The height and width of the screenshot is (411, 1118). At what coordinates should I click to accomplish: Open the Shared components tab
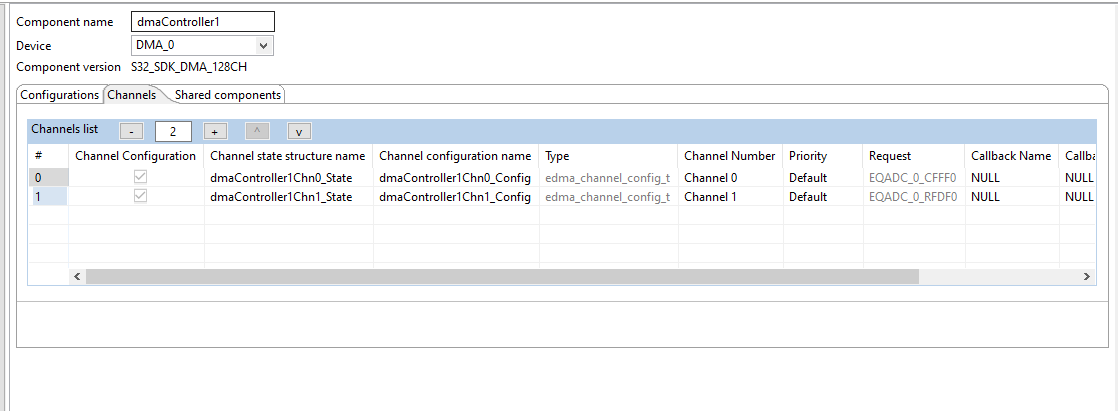pyautogui.click(x=228, y=95)
